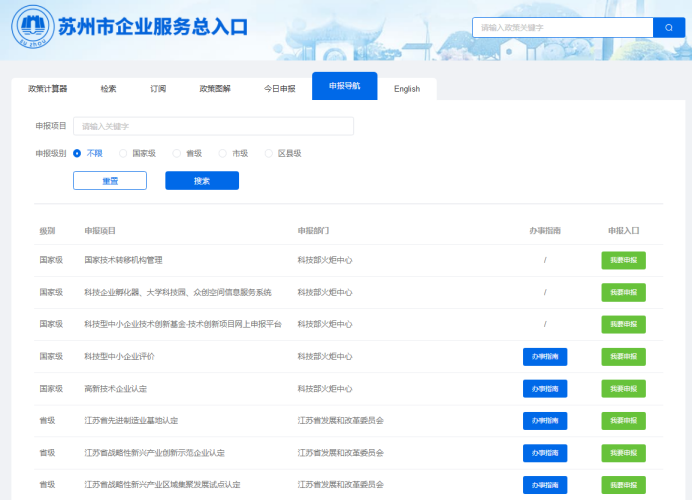
Task: Switch to the 今日申报 tab
Action: coord(279,88)
